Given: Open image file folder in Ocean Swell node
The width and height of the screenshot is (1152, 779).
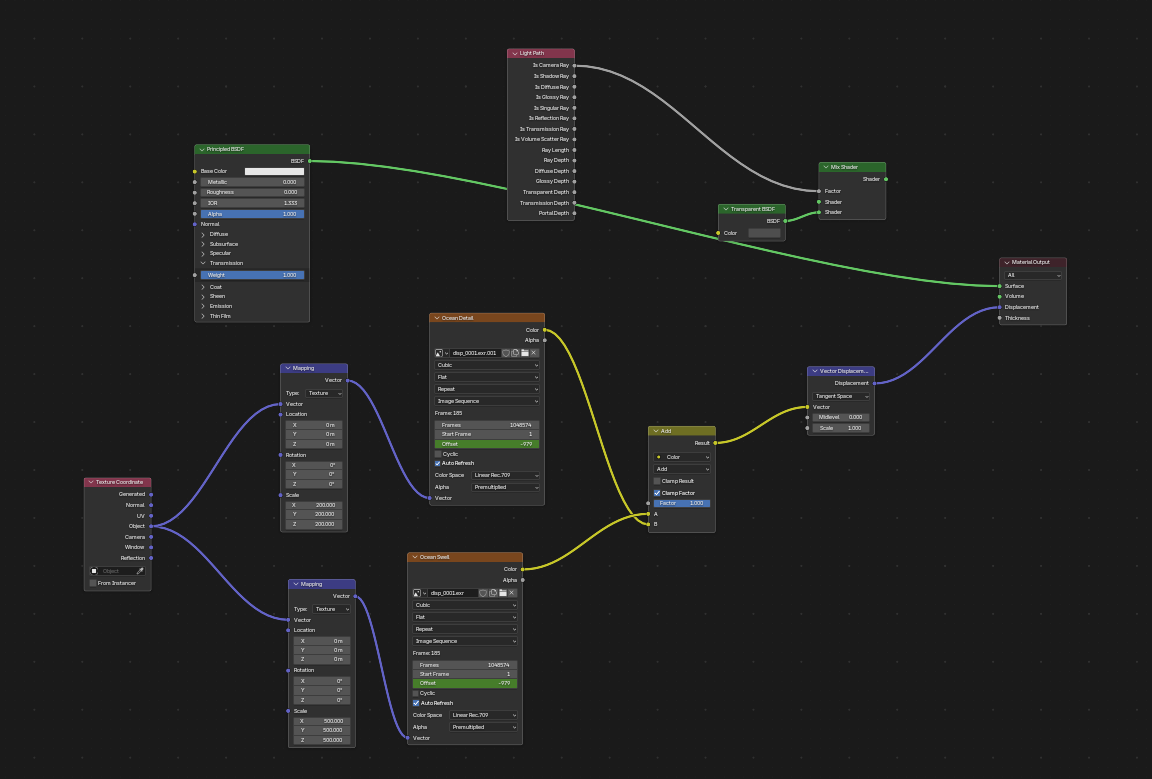Looking at the screenshot, I should click(x=503, y=593).
